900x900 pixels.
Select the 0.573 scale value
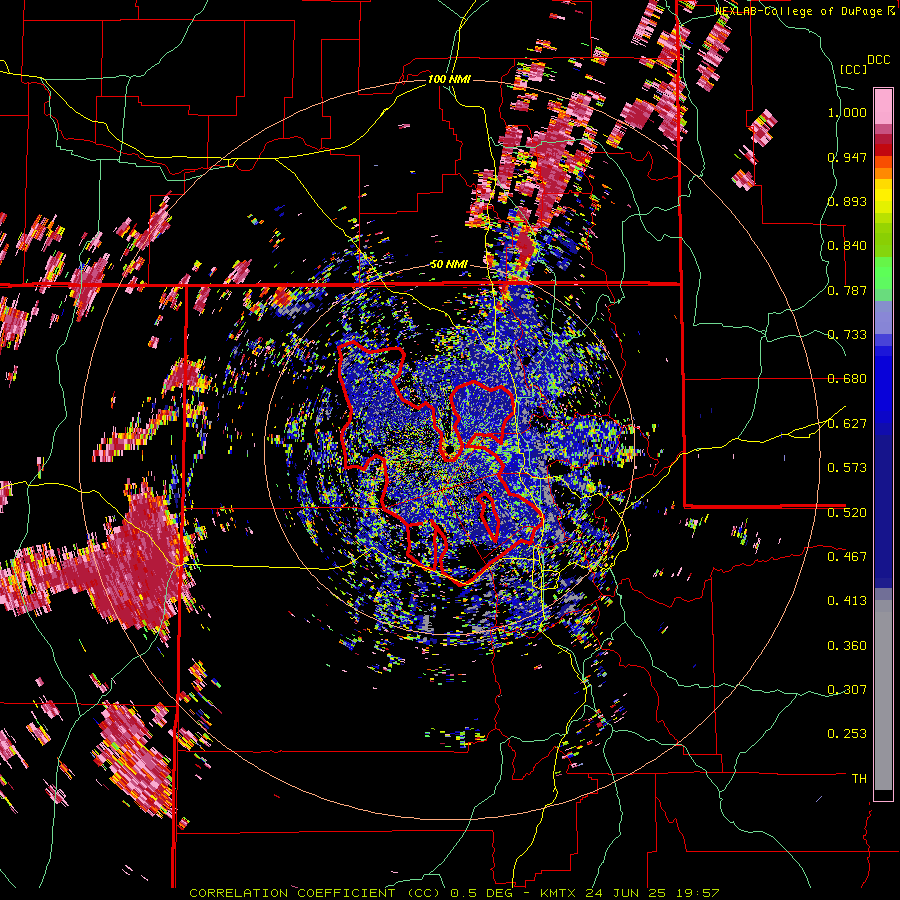pyautogui.click(x=847, y=467)
